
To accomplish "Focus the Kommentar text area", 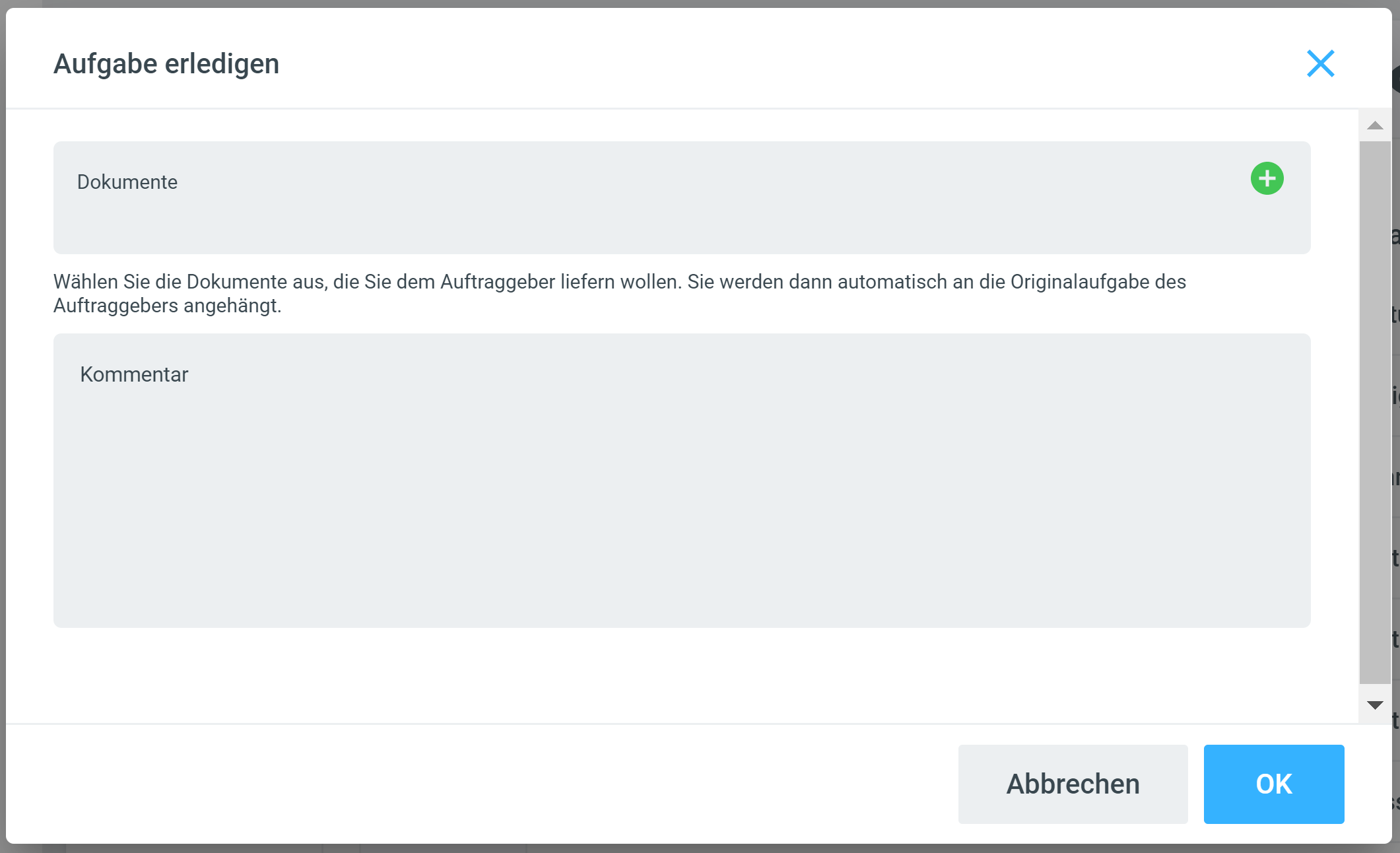I will (682, 480).
